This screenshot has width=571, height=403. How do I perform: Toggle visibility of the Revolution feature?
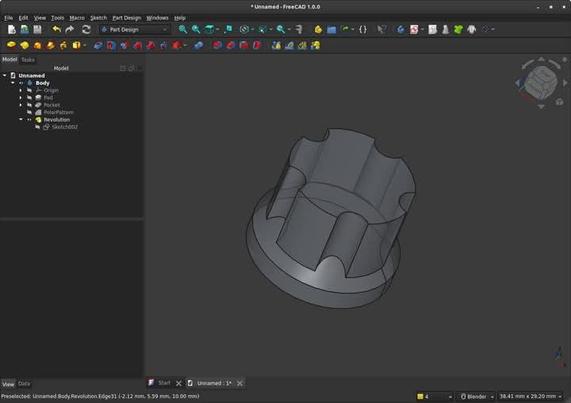pyautogui.click(x=29, y=119)
